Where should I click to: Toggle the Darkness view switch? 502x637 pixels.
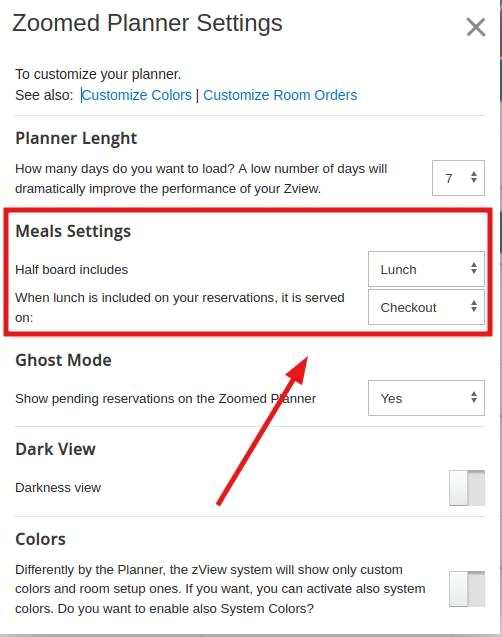coord(467,488)
